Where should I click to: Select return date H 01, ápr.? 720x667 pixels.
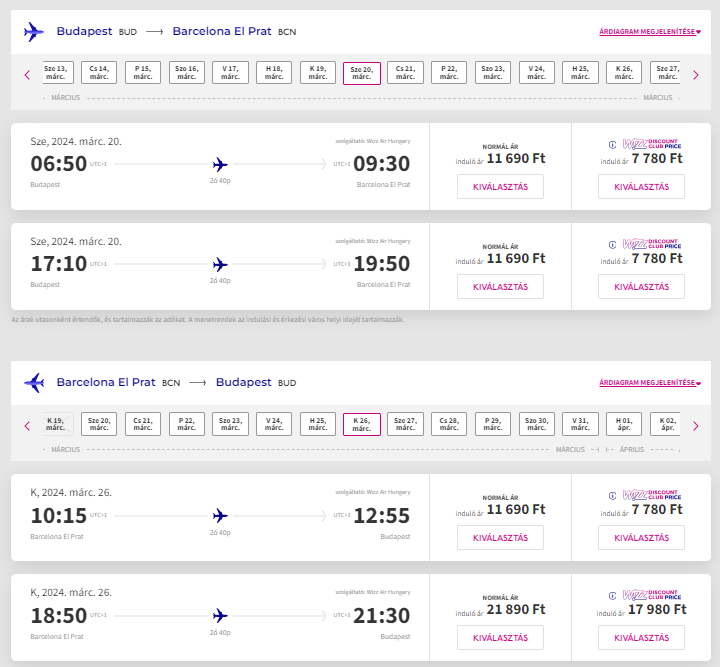click(x=624, y=424)
